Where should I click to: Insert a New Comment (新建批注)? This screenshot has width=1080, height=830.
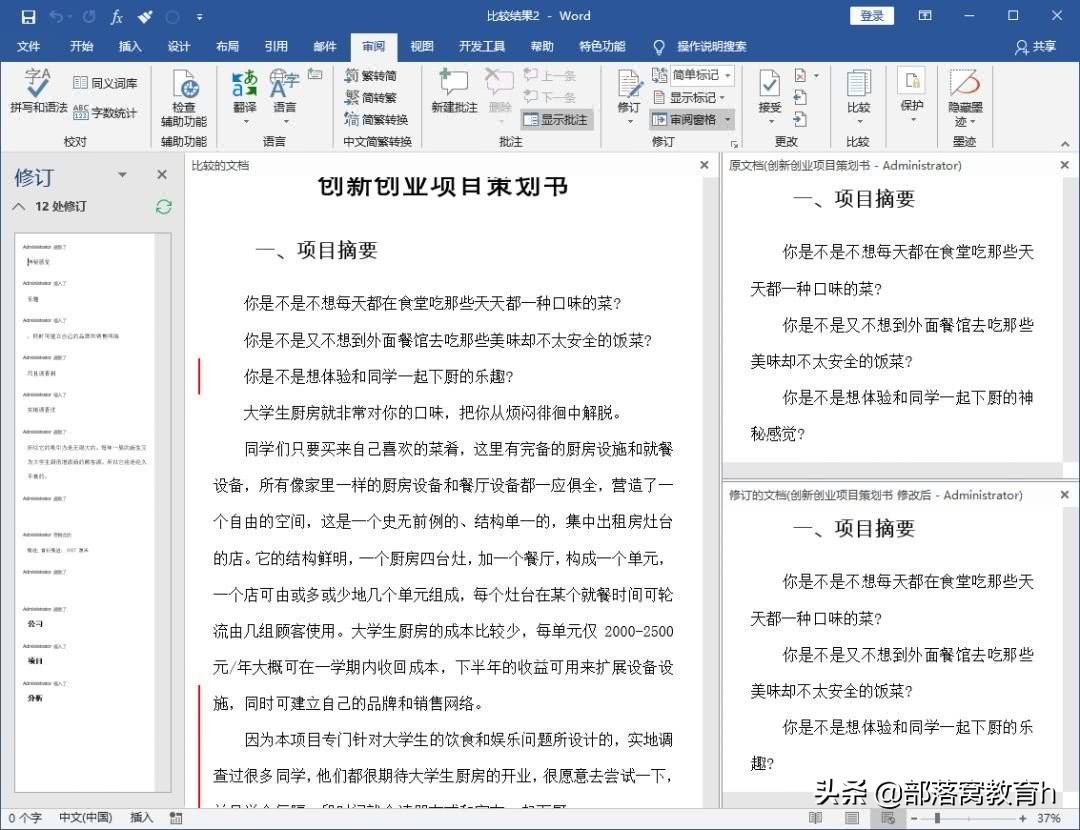coord(455,92)
